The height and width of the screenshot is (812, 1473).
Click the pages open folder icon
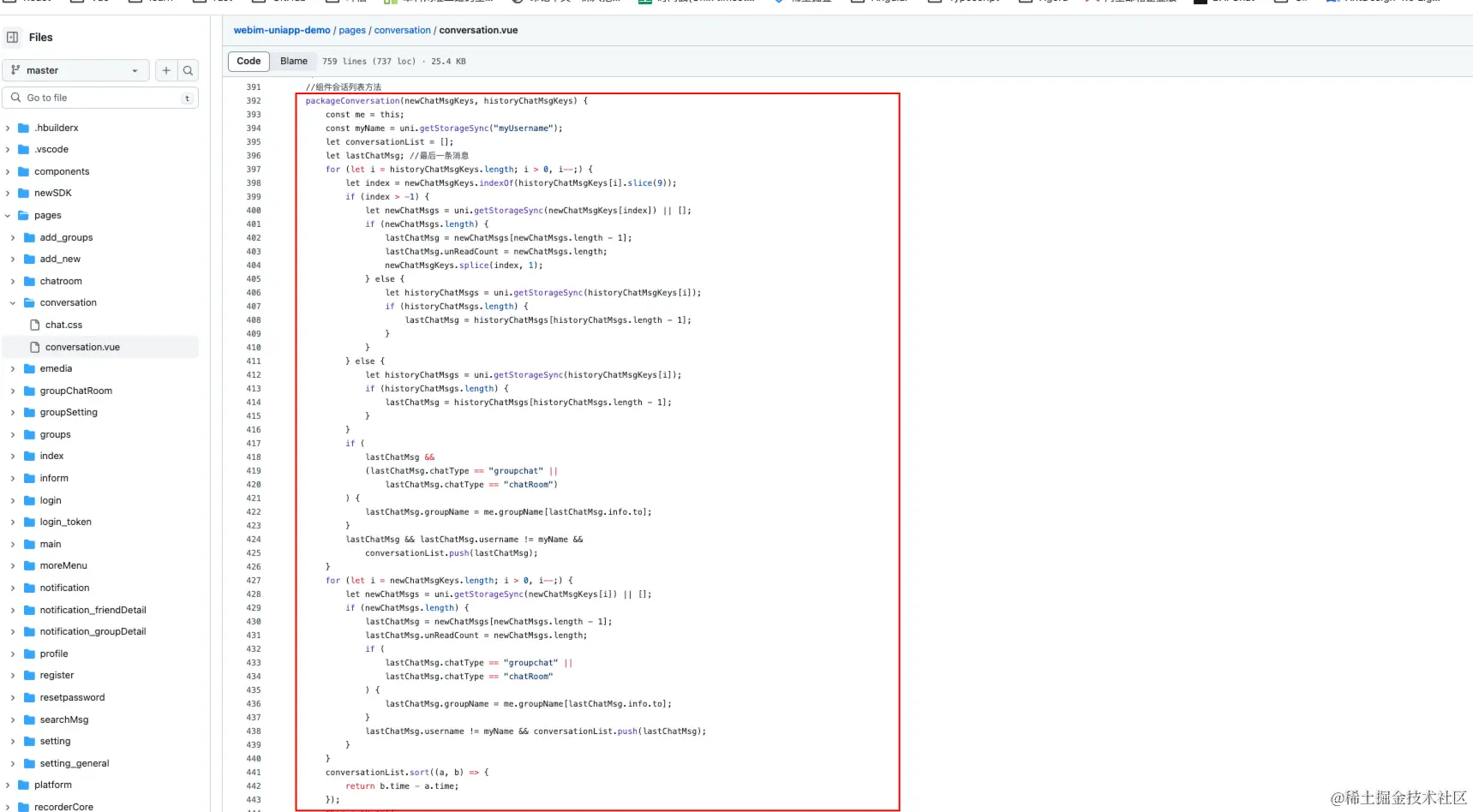coord(24,215)
